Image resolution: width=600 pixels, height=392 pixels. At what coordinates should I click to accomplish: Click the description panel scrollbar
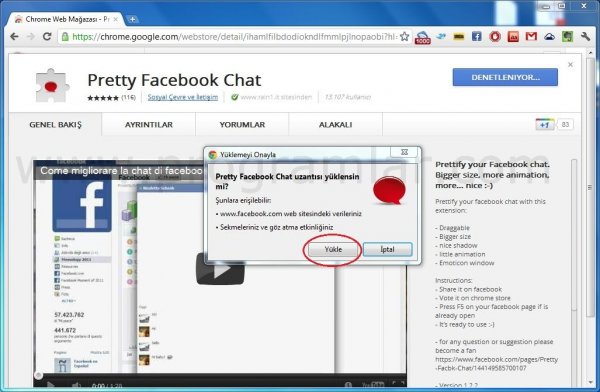click(574, 234)
